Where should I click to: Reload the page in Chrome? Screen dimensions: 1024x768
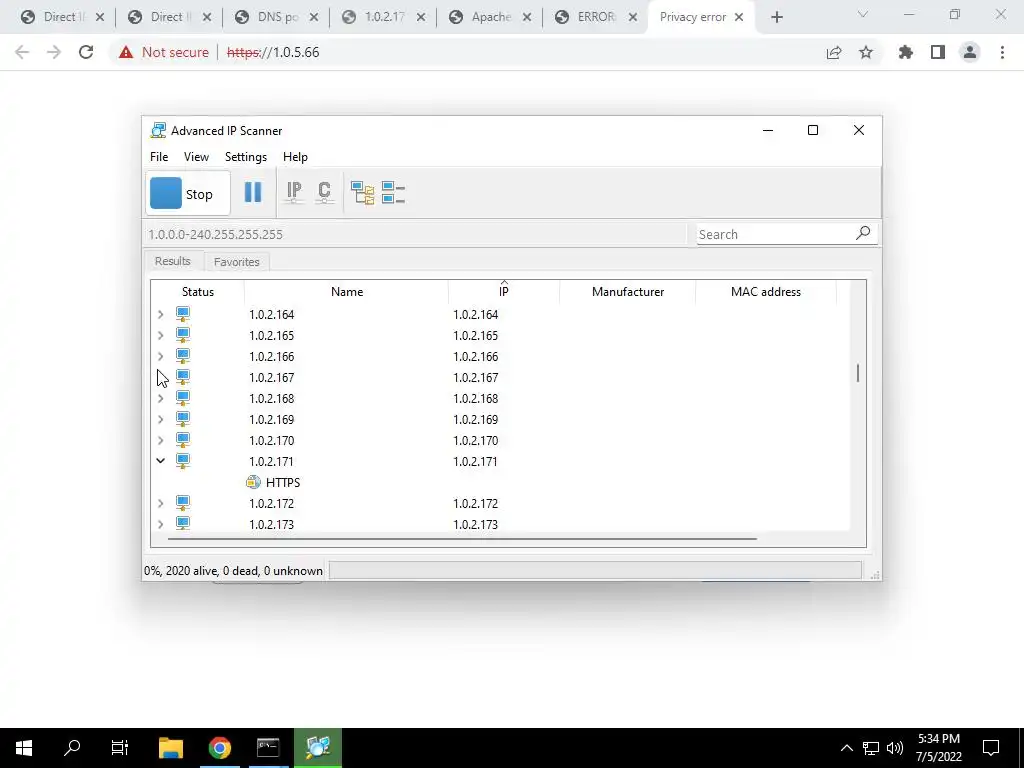pos(86,52)
